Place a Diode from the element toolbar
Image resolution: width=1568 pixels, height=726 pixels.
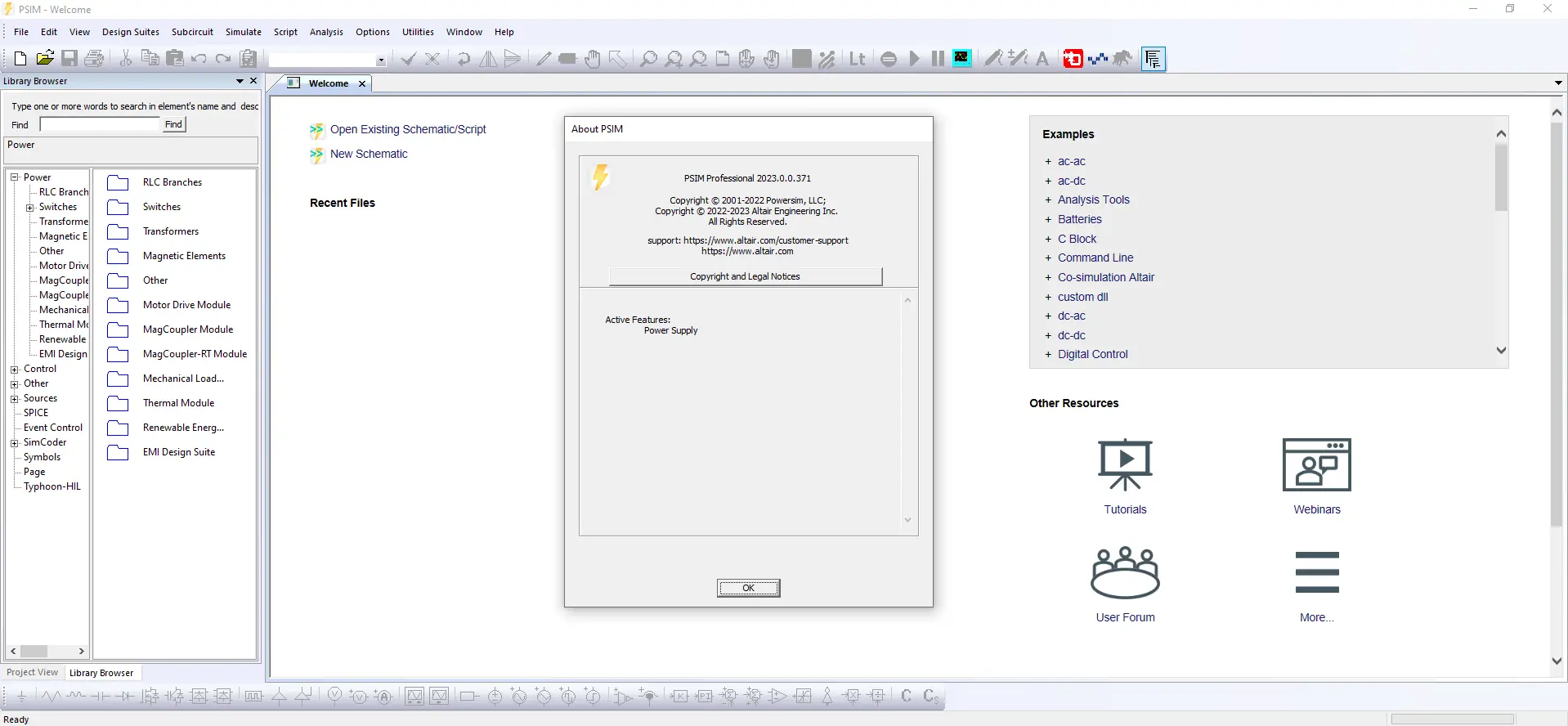[125, 697]
